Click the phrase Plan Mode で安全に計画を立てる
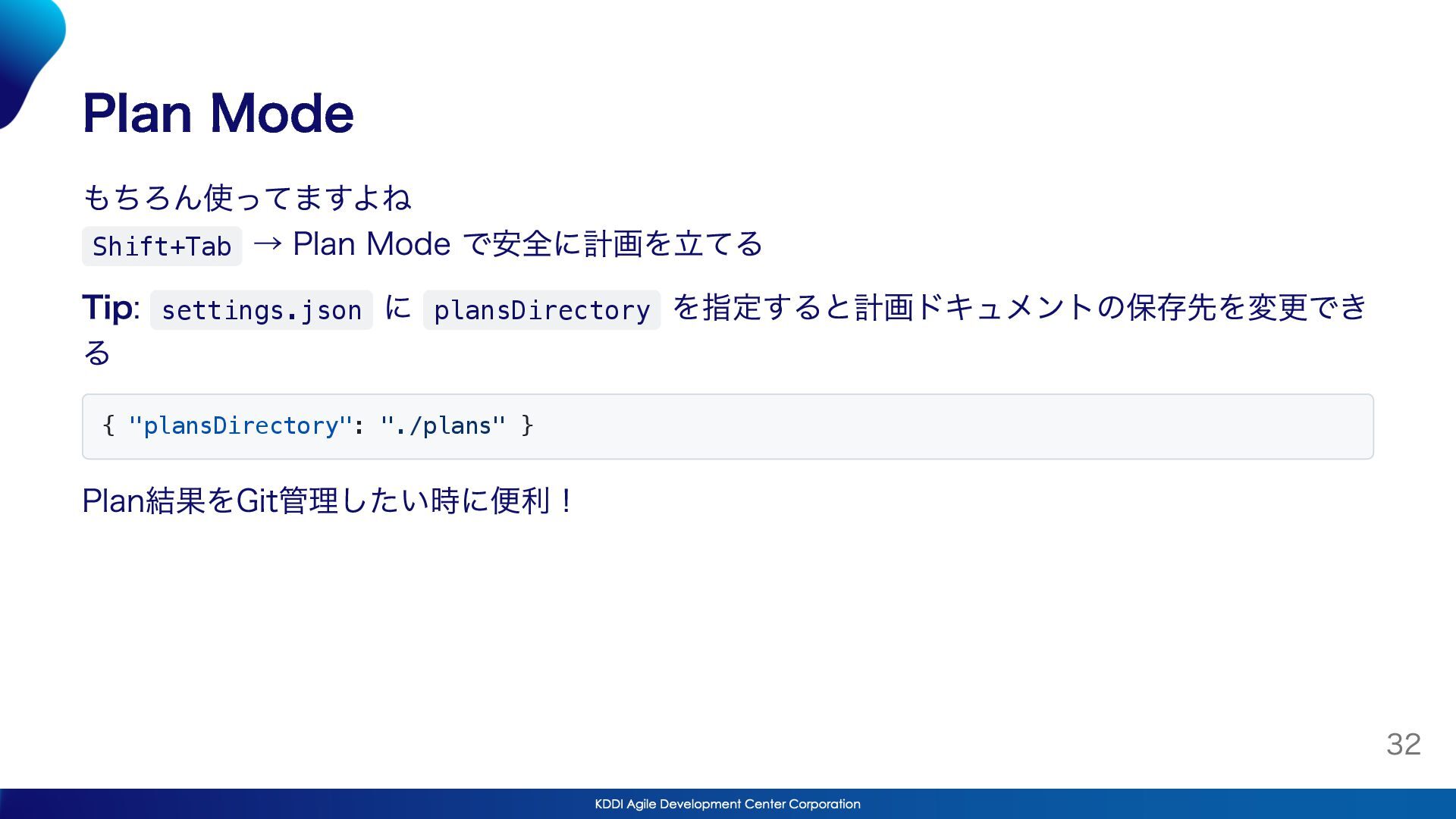The image size is (1456, 819). (527, 244)
